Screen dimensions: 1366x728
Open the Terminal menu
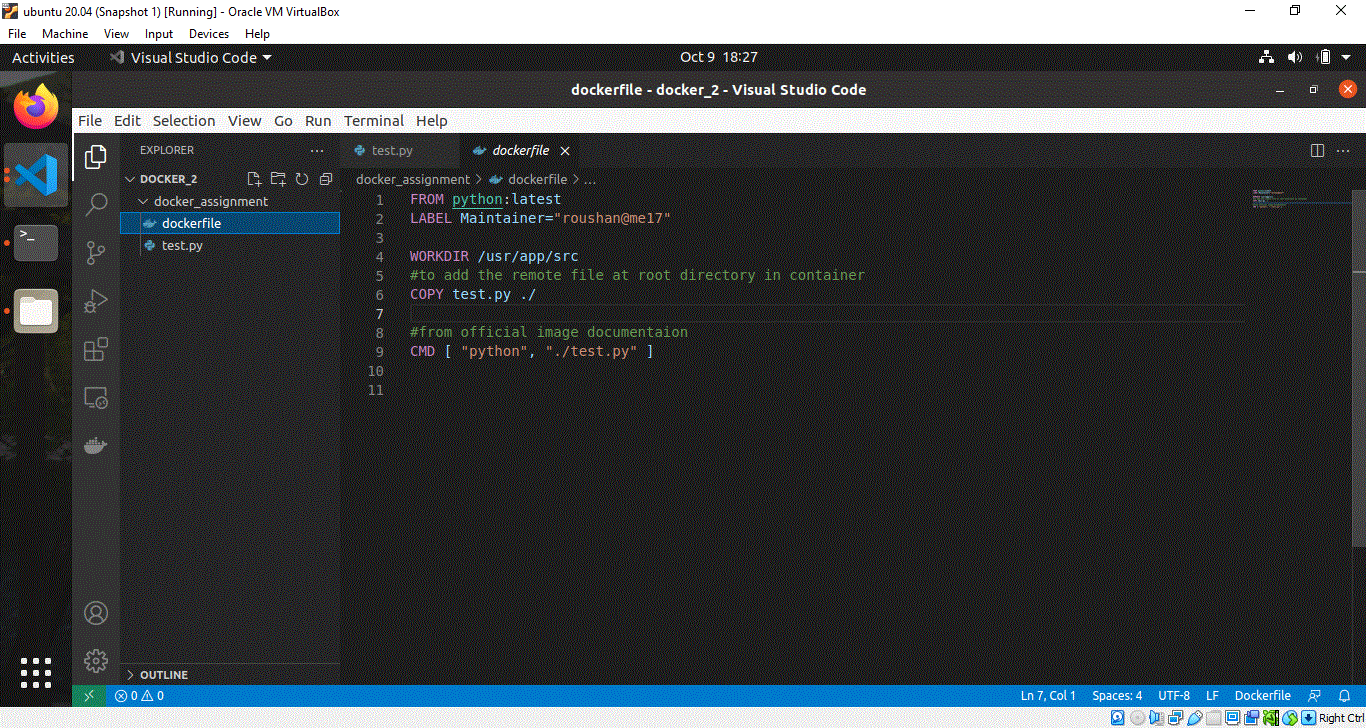click(x=373, y=120)
